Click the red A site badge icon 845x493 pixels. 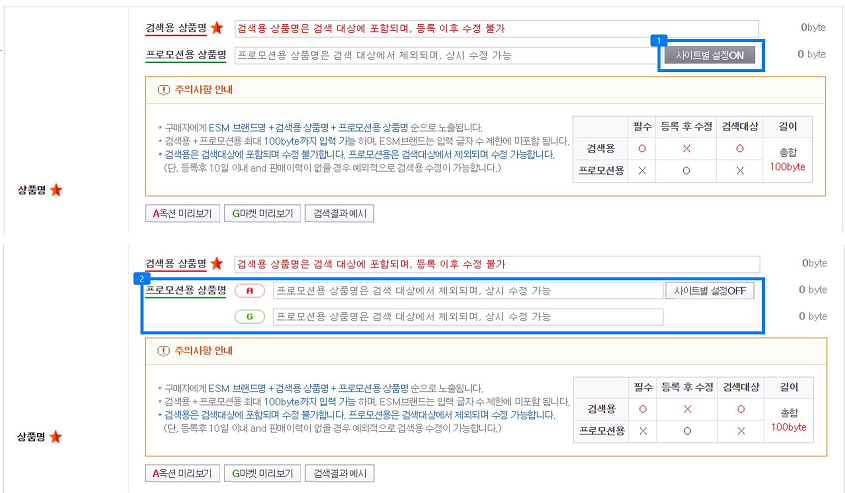[x=250, y=291]
